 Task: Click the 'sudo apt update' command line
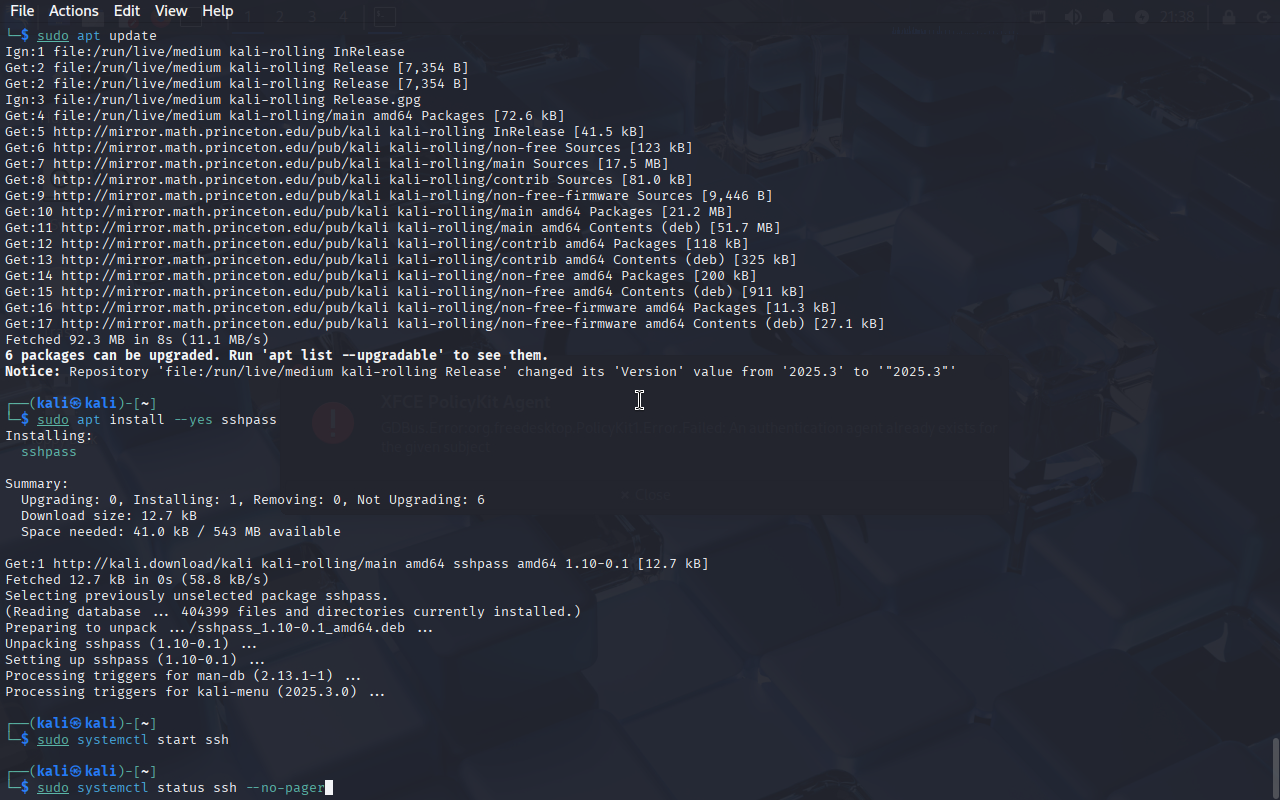pyautogui.click(x=97, y=36)
